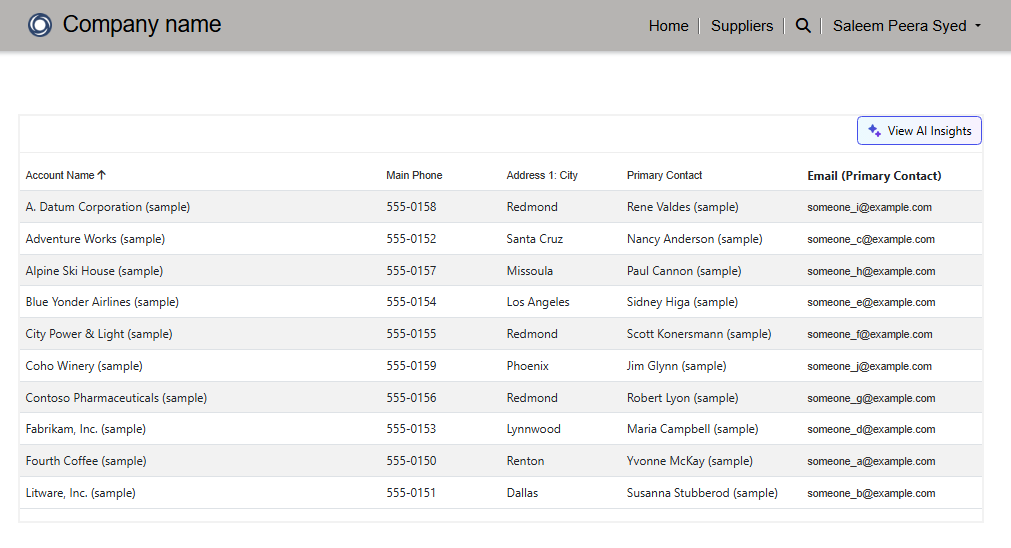Click email someone_c@example.com

[x=871, y=239]
